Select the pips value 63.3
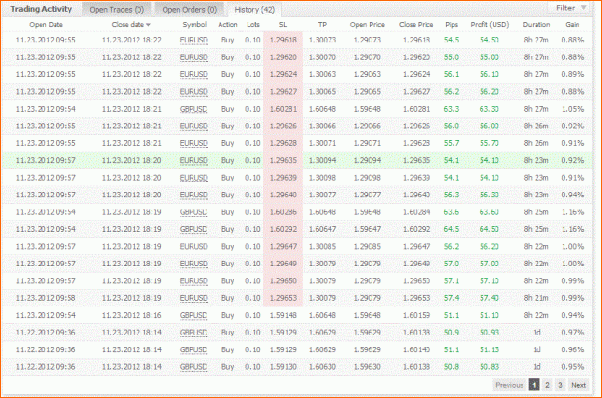Screen dimensions: 602x398 (x=452, y=109)
